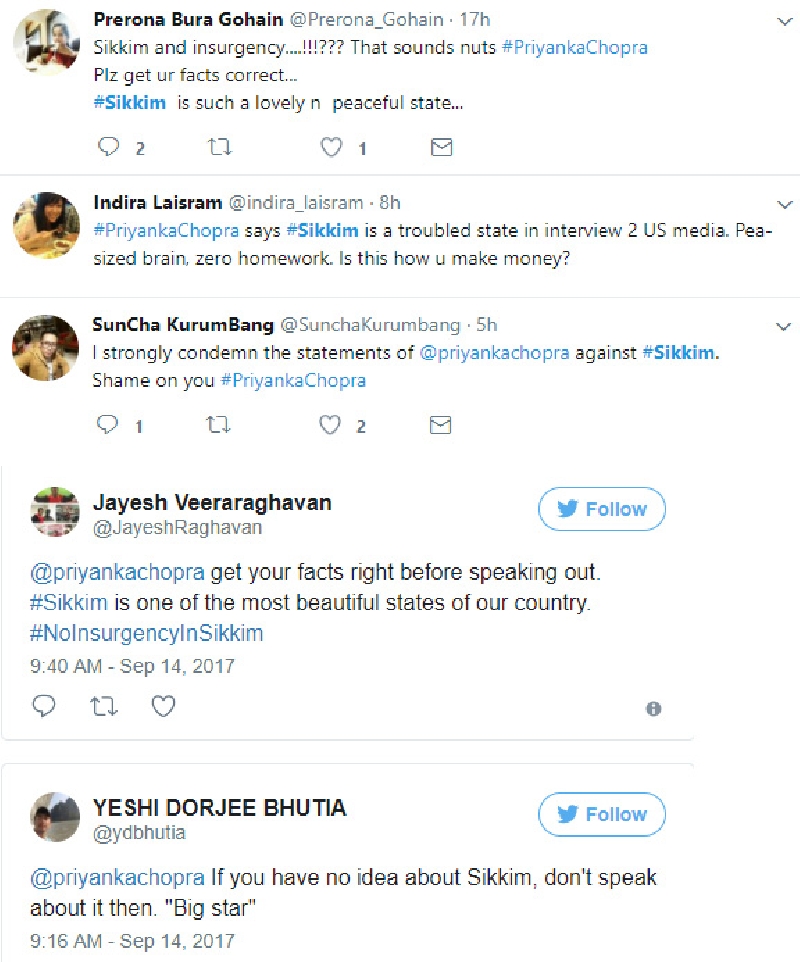The height and width of the screenshot is (962, 800).
Task: Reply to Jayesh Veeraraghavan's tweet
Action: pyautogui.click(x=43, y=706)
